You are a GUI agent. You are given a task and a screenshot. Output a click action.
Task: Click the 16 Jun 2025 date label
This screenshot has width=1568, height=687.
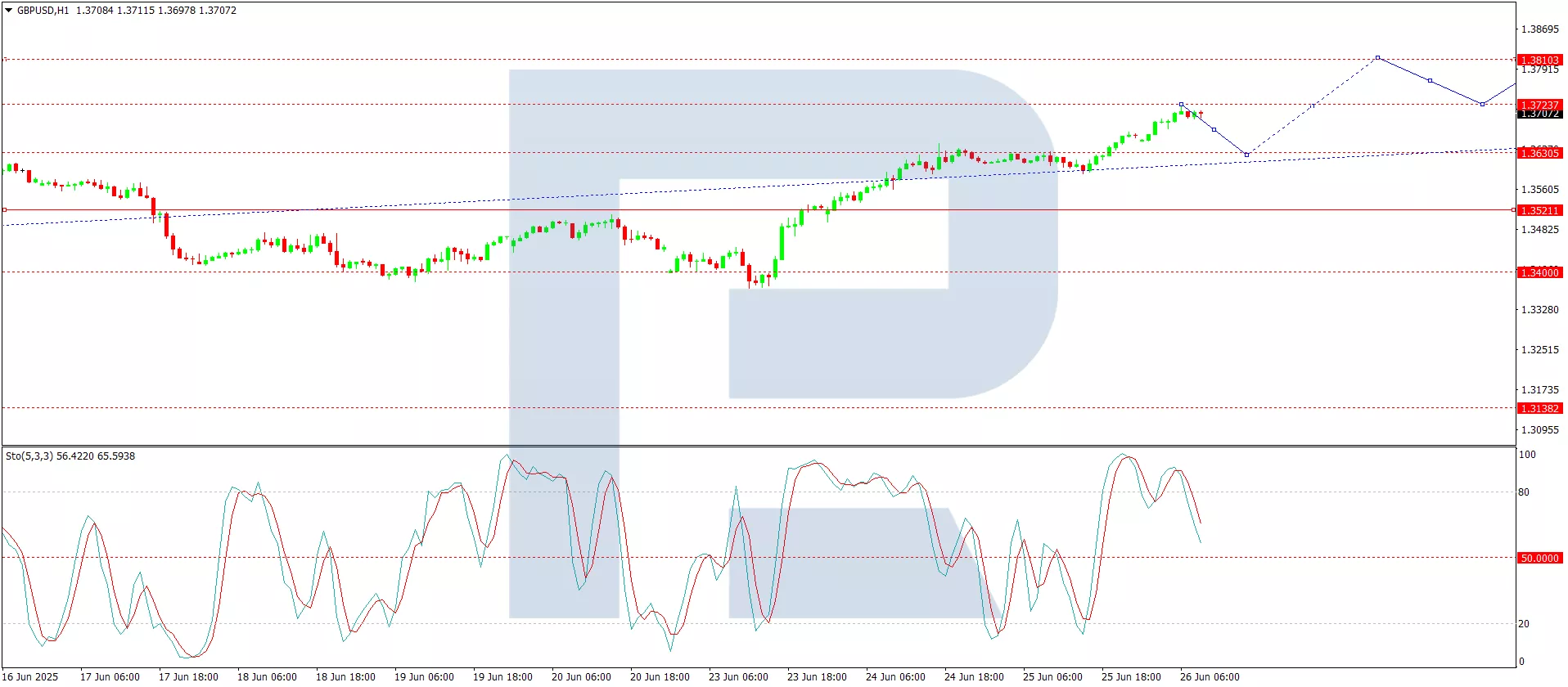[31, 676]
